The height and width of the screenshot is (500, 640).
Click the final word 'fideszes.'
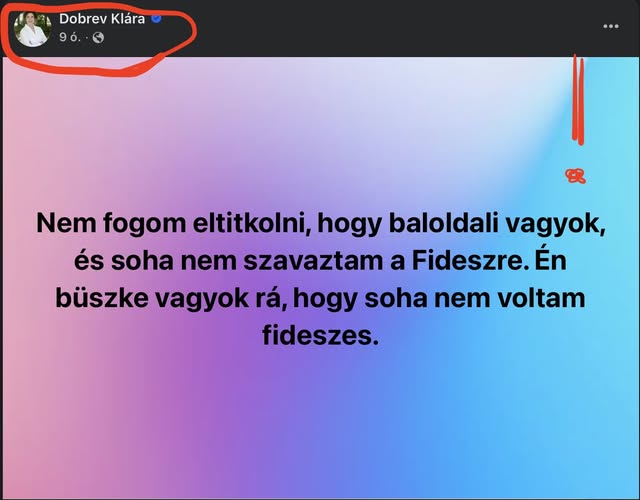(x=320, y=336)
